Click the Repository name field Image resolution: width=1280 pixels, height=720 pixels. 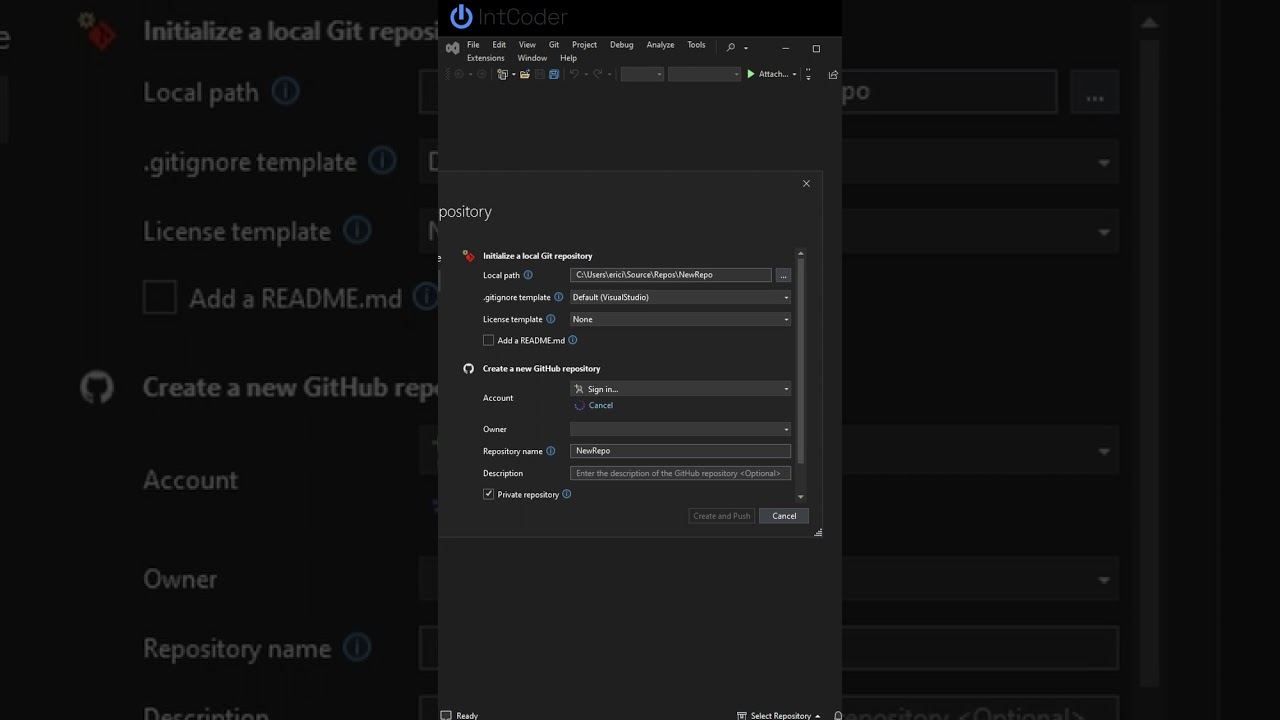point(680,451)
